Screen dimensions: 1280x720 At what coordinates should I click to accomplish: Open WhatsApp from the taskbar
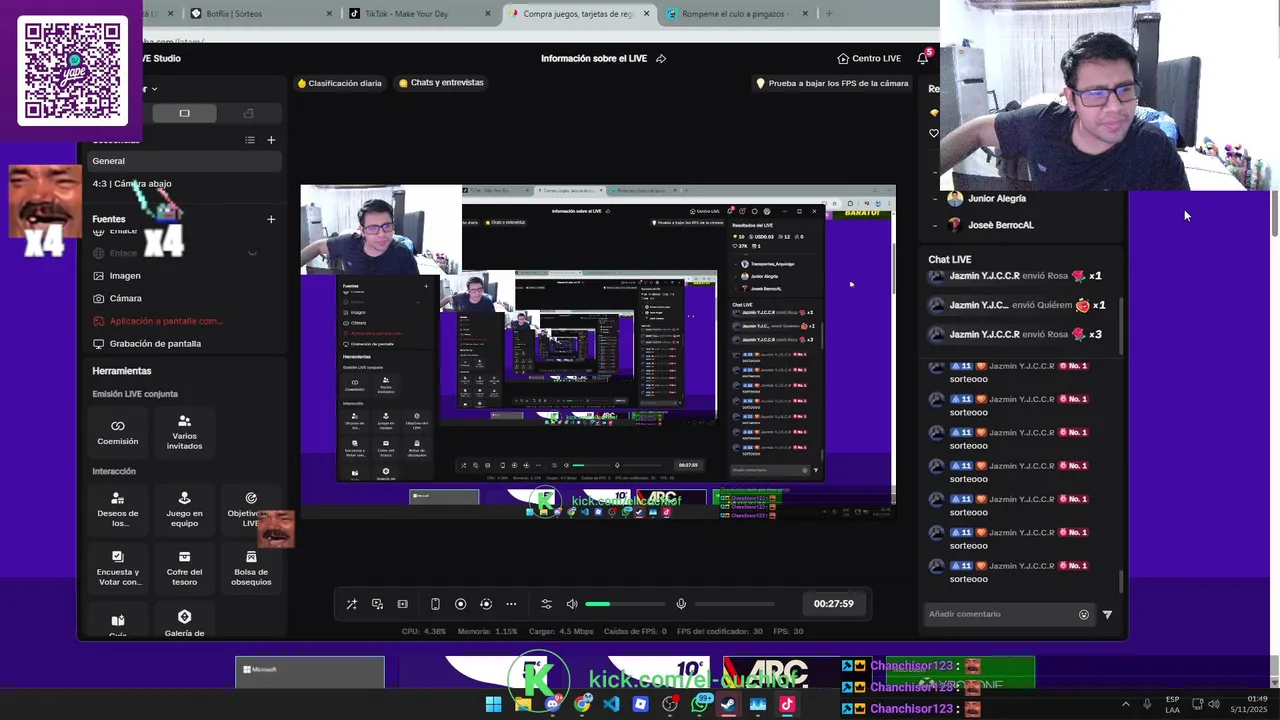(x=699, y=704)
